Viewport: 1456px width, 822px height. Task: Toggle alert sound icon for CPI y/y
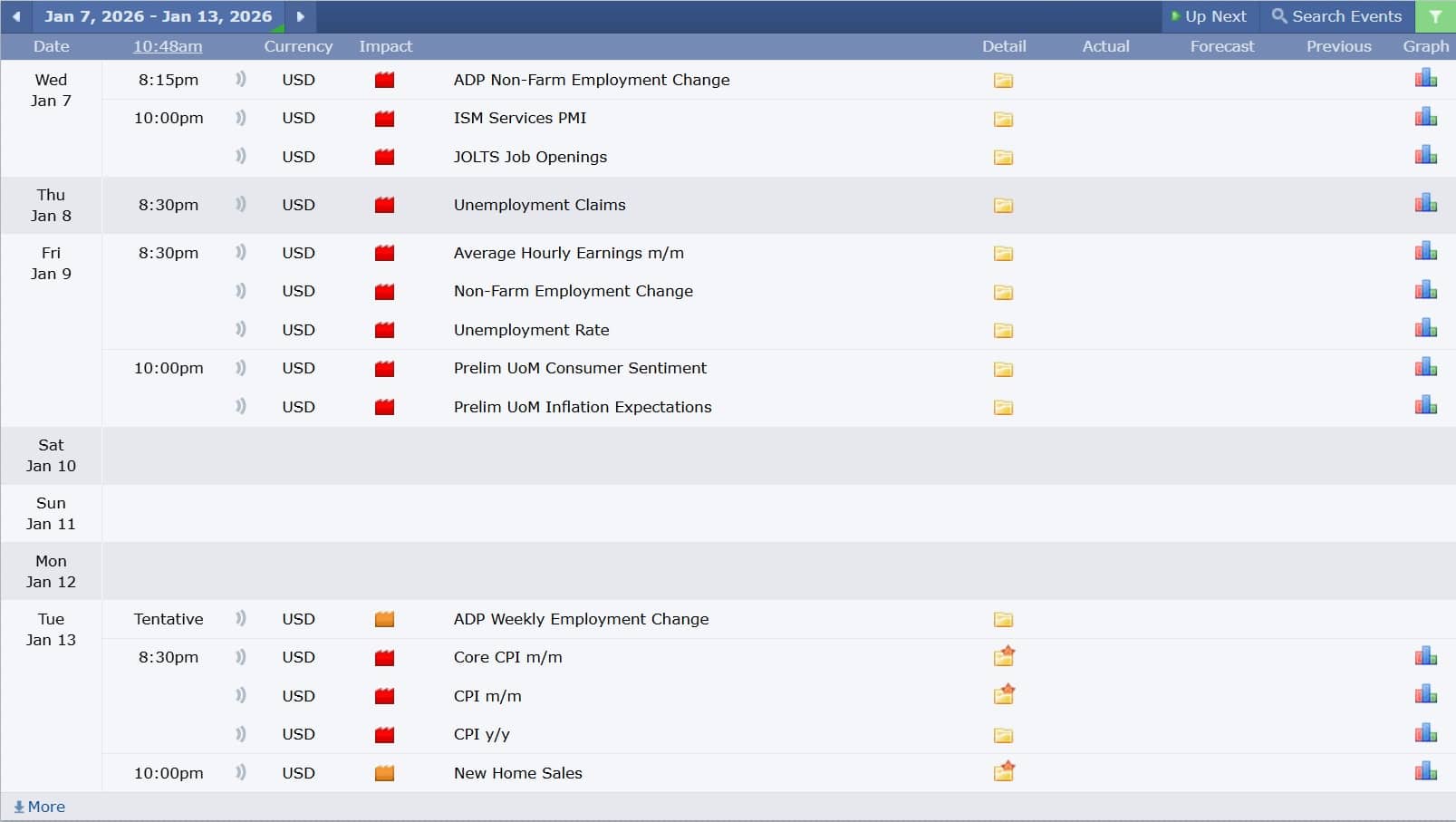coord(240,734)
